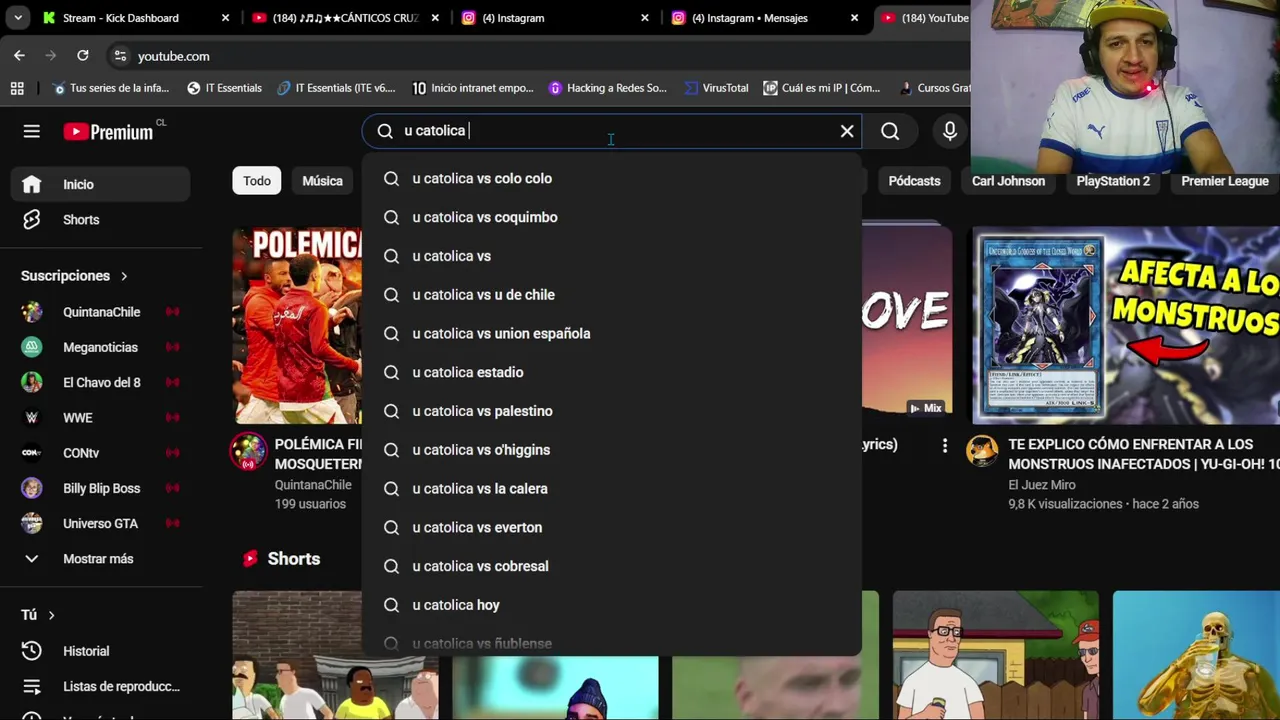Close the (4) Instagram tab
Screen dimensions: 1280x720
[645, 18]
